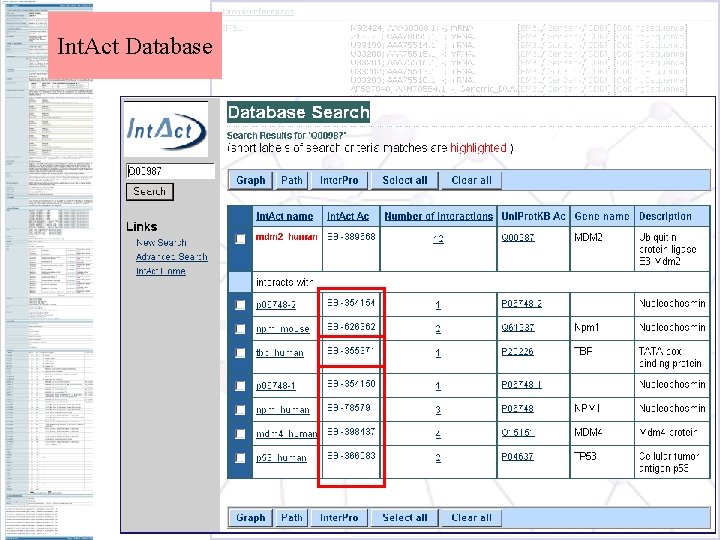Click the Search button under the query field
This screenshot has width=720, height=540.
click(x=150, y=191)
